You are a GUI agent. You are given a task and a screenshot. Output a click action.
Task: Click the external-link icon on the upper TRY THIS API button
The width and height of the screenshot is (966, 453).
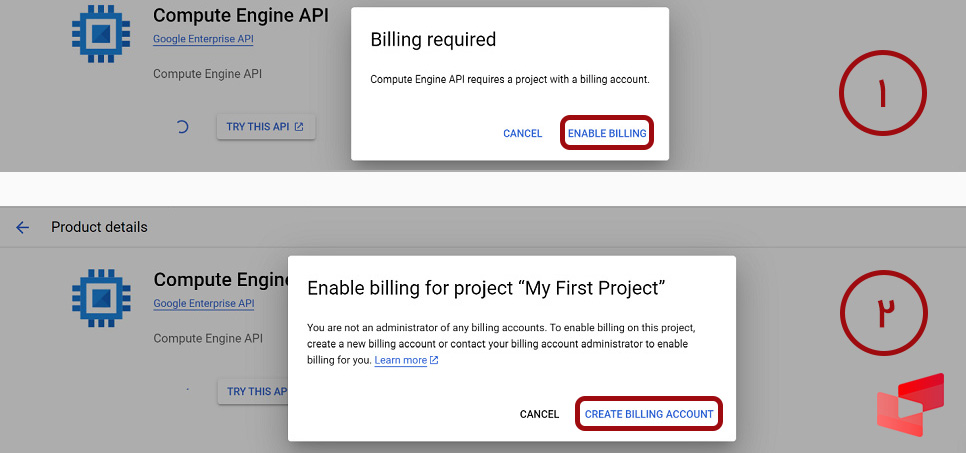pos(299,127)
